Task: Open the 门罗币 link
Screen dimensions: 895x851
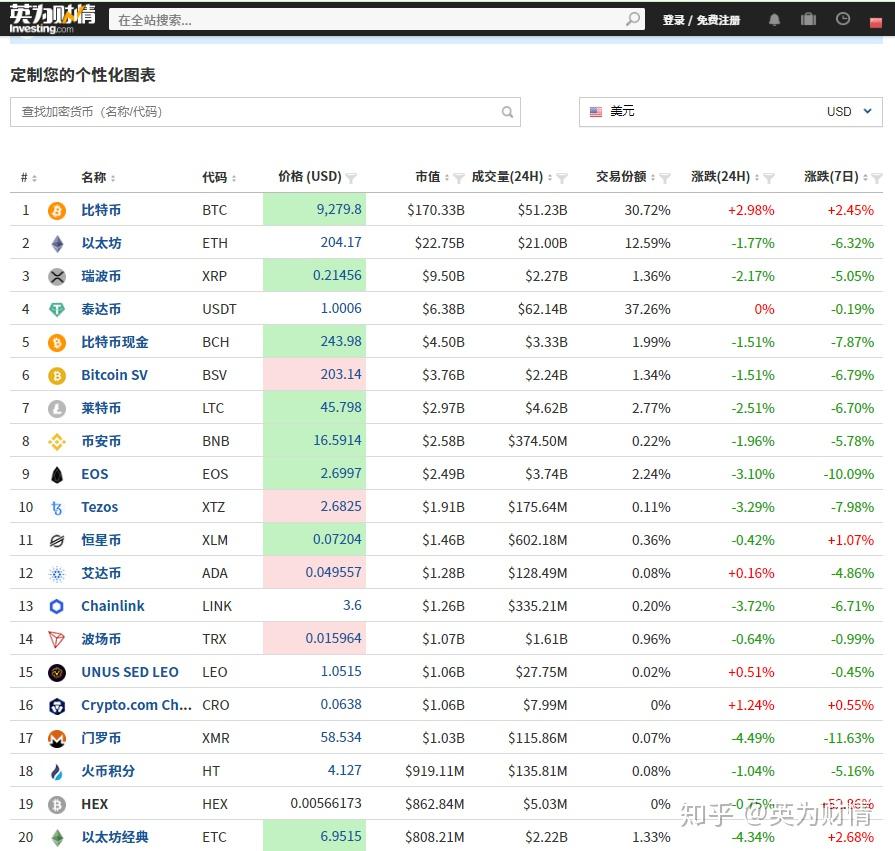Action: pyautogui.click(x=101, y=738)
